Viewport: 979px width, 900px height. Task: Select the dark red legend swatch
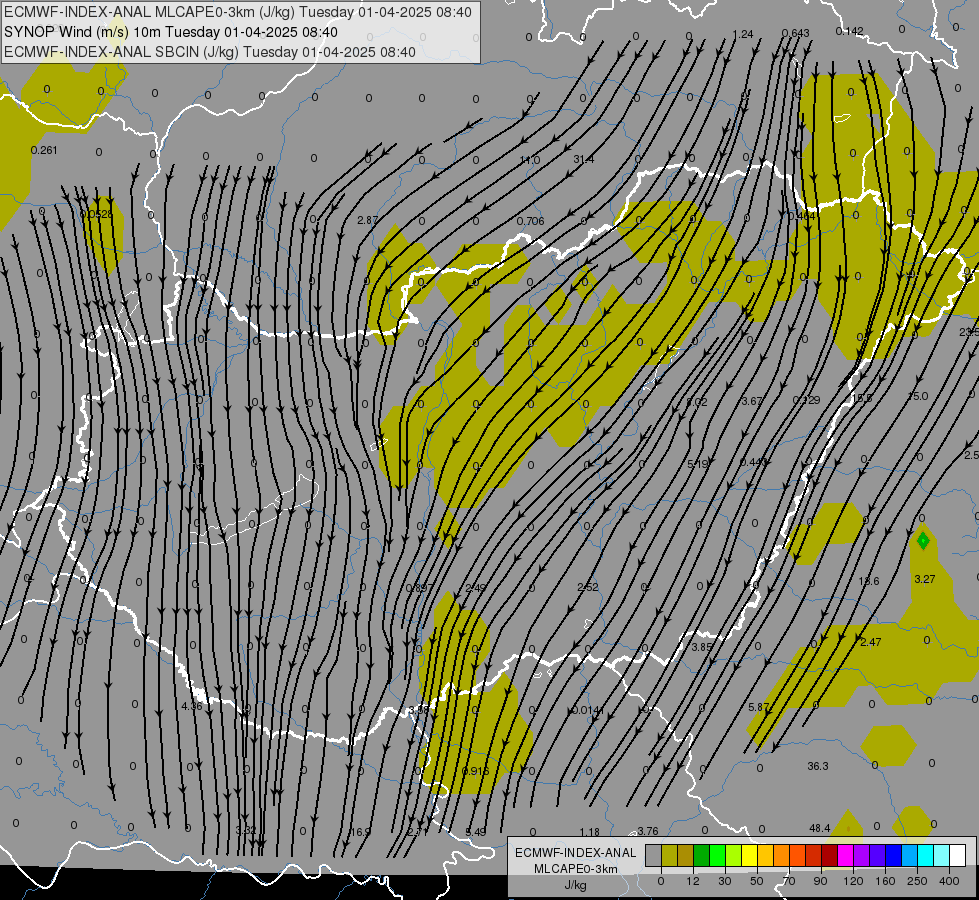pos(829,856)
